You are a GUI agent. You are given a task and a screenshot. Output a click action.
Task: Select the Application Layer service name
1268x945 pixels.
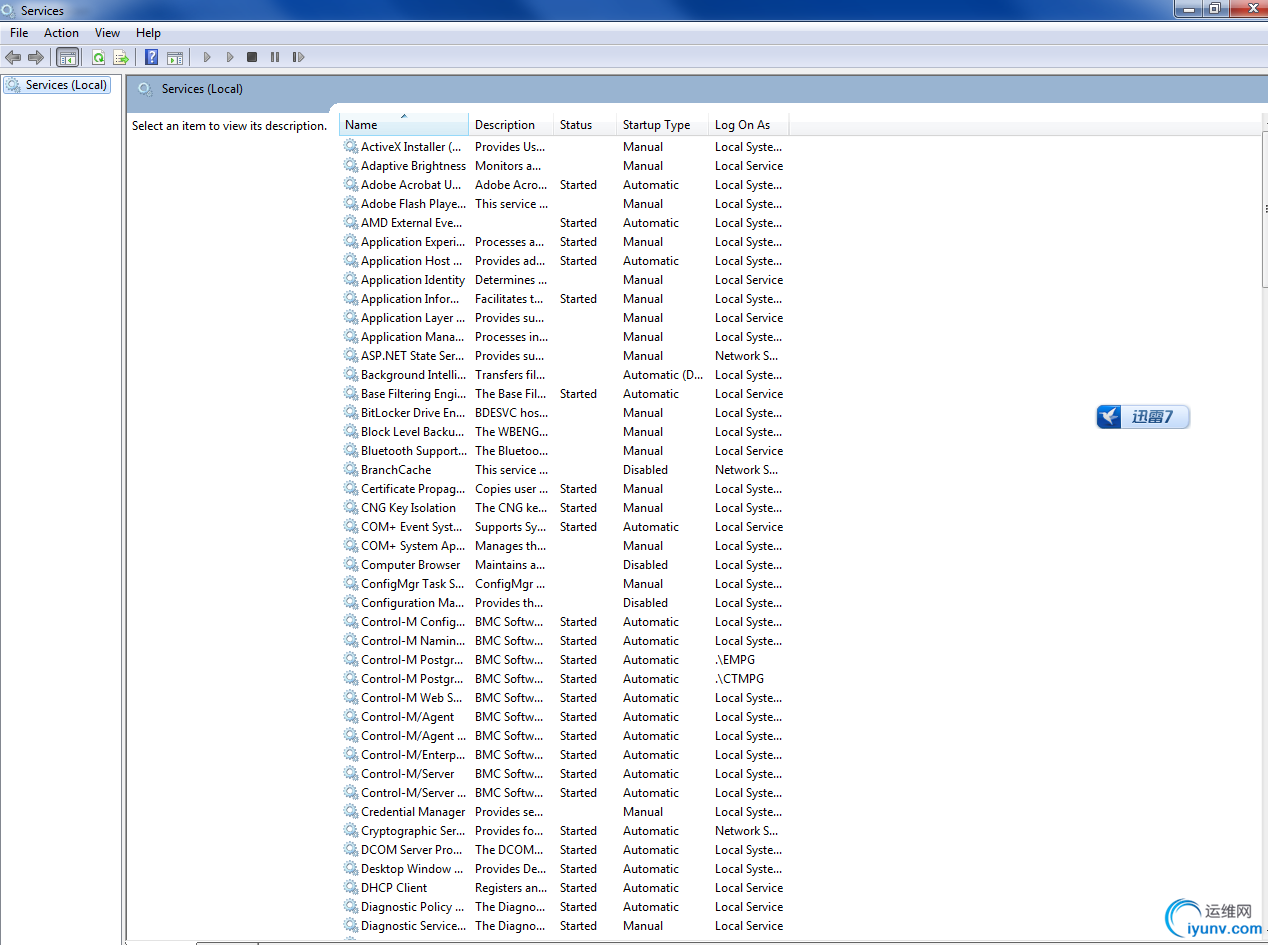[413, 317]
